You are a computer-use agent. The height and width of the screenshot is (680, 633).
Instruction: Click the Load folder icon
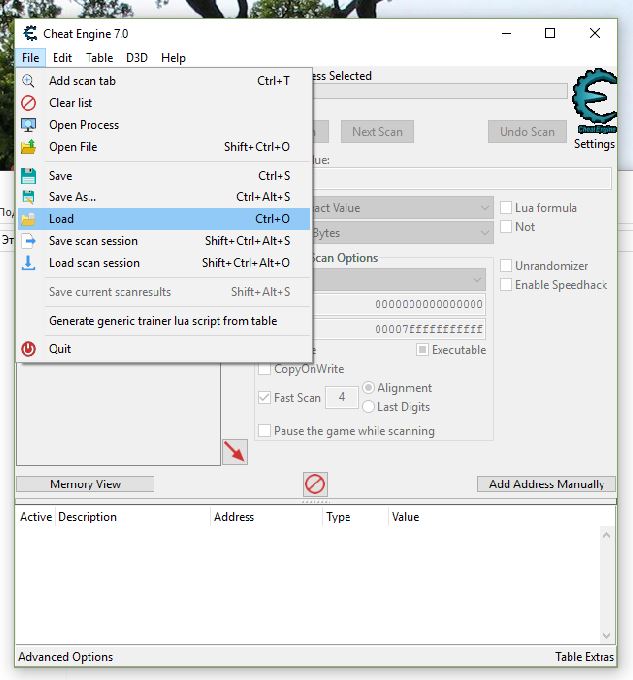(x=29, y=219)
